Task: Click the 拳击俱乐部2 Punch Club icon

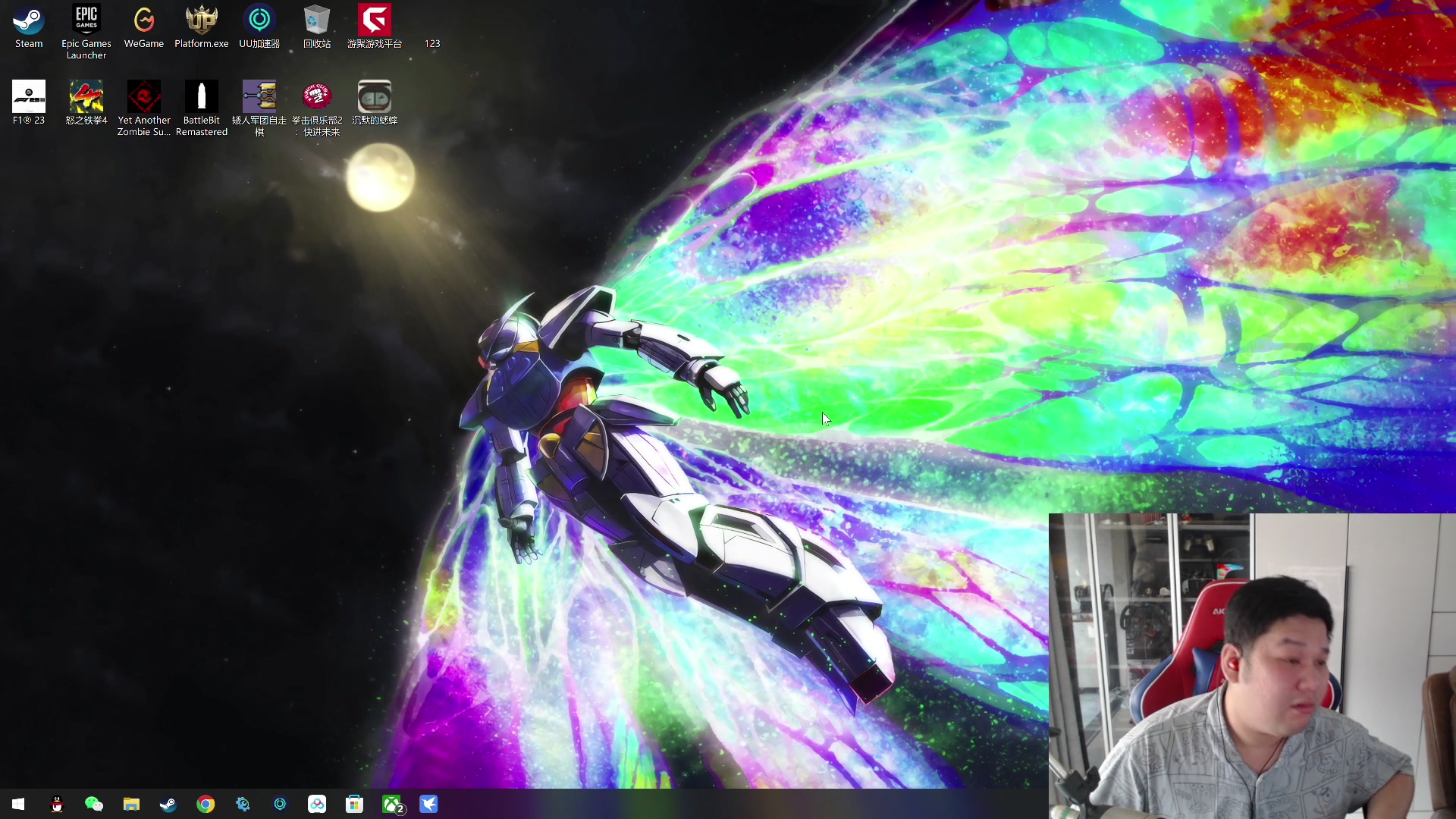Action: pos(317,108)
